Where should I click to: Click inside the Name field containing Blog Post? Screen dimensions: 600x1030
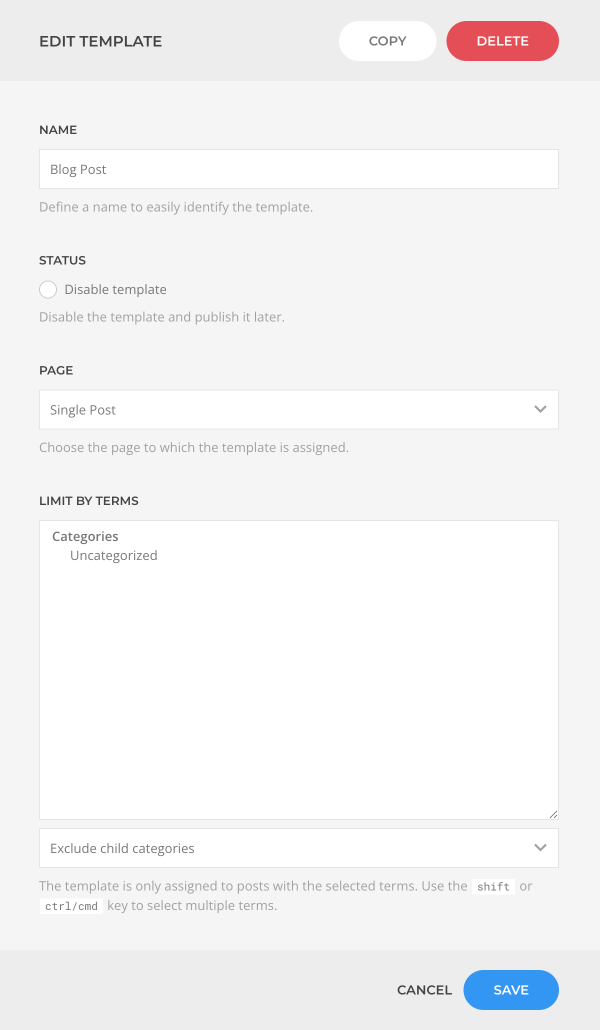(x=298, y=169)
